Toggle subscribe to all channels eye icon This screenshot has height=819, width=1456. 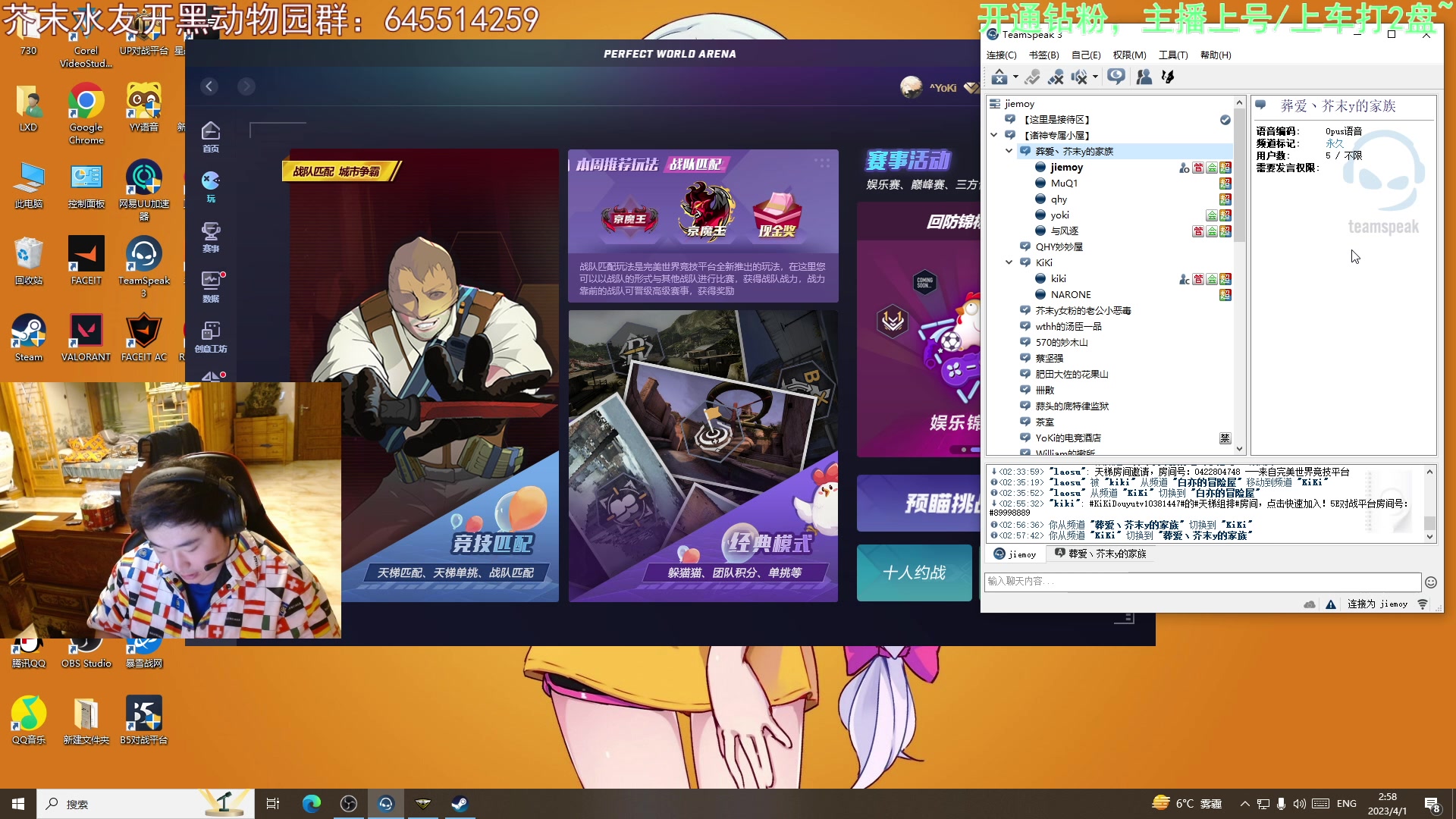[1116, 77]
